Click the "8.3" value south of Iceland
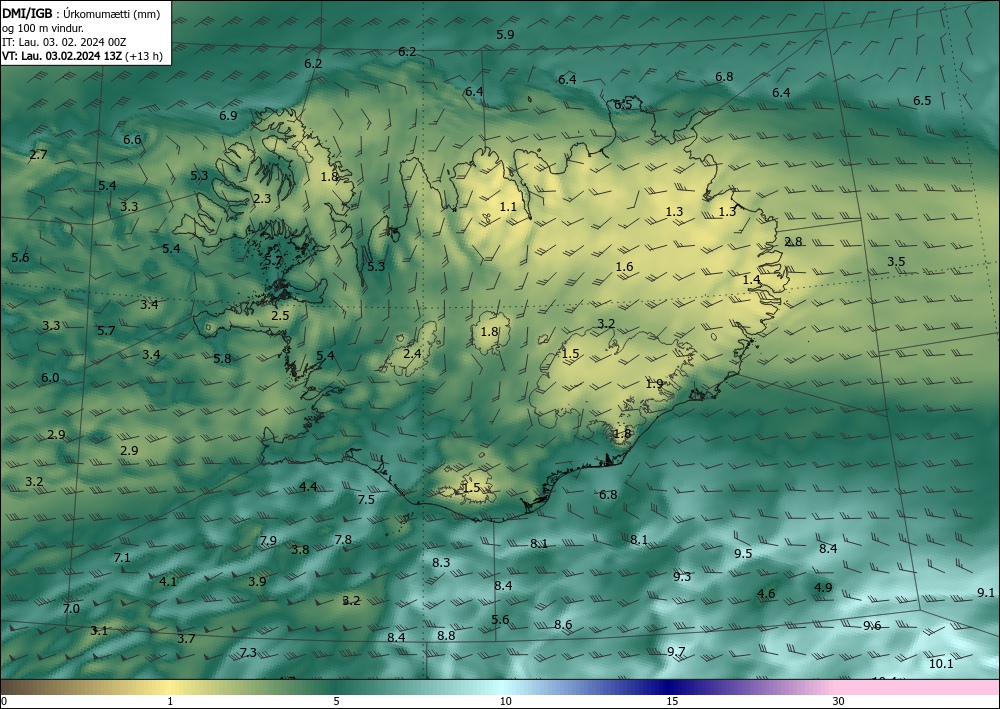The image size is (1000, 709). tap(441, 562)
